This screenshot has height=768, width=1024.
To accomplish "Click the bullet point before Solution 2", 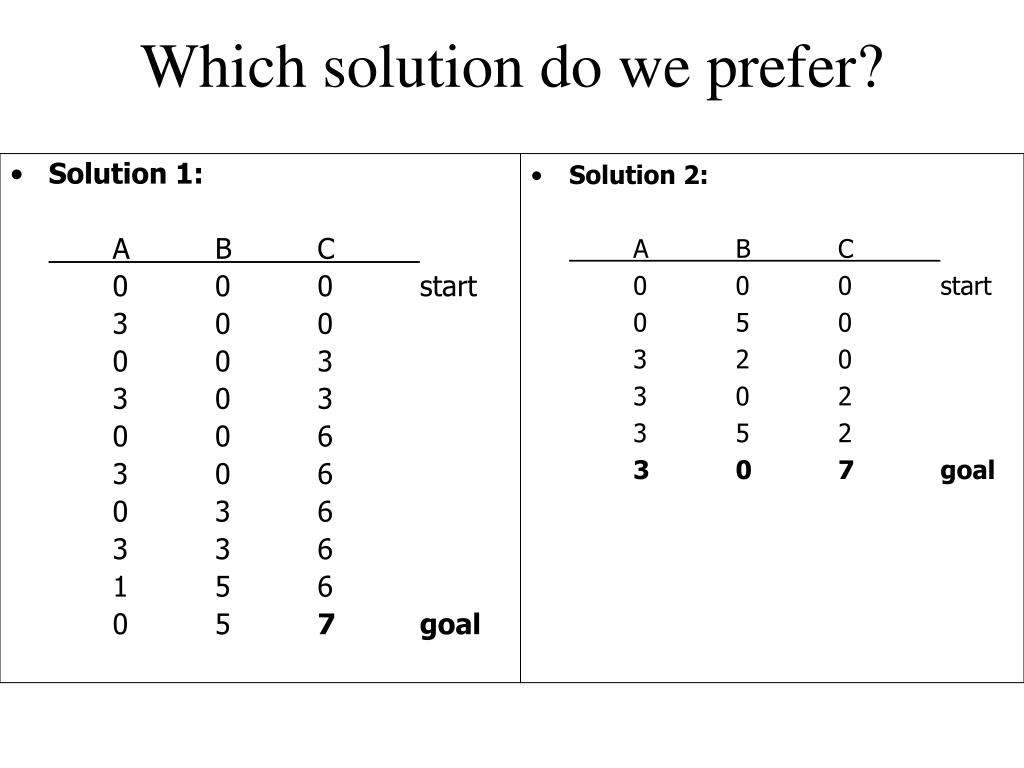I will (x=537, y=176).
